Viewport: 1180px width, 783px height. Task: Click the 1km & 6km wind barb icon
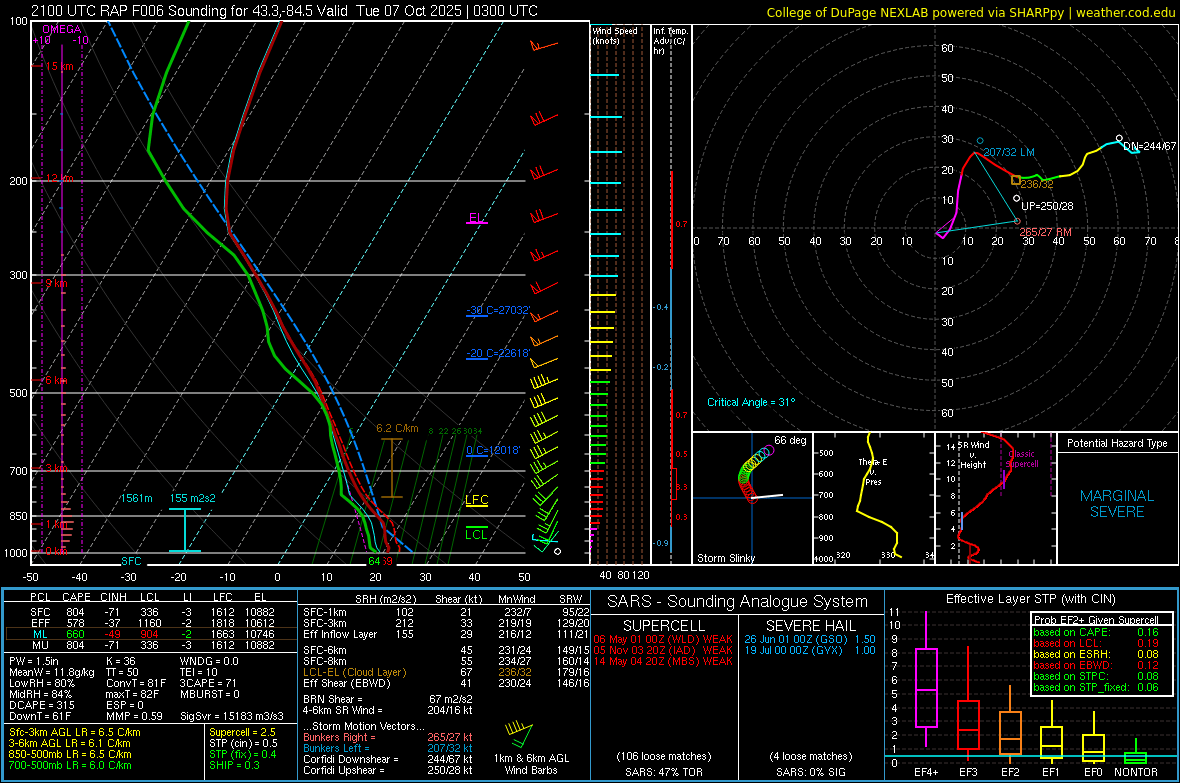click(x=521, y=733)
